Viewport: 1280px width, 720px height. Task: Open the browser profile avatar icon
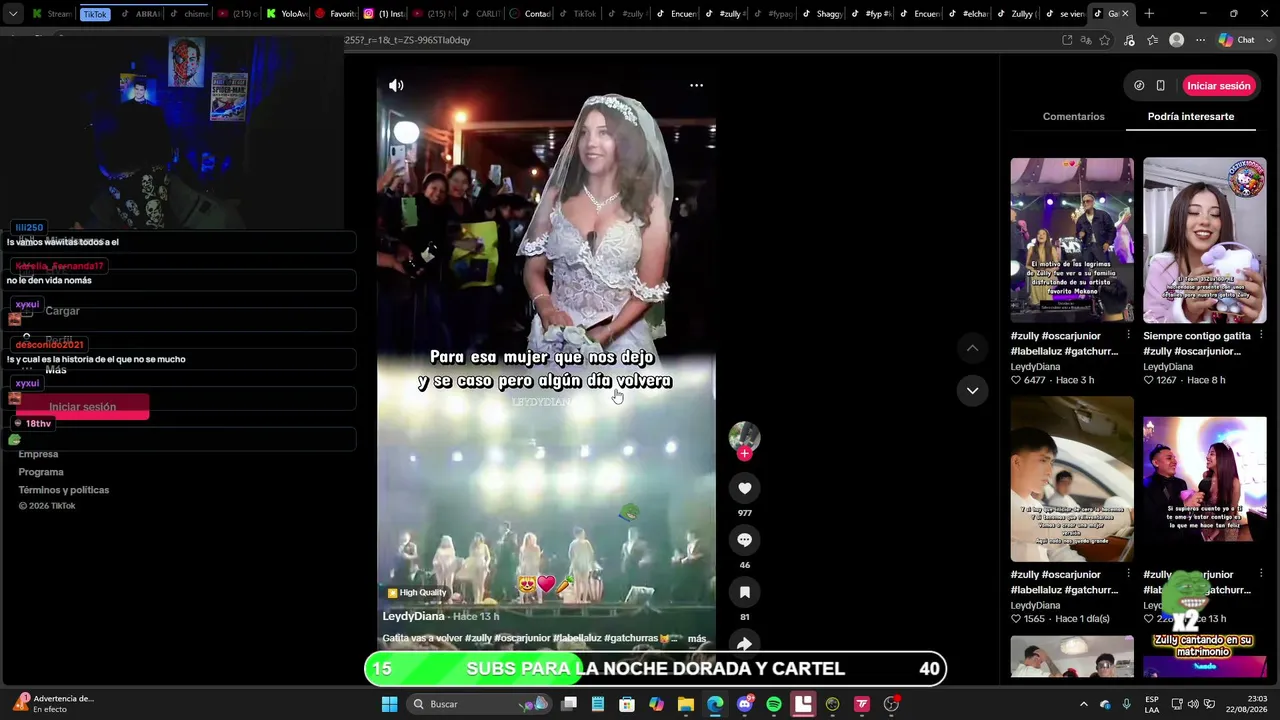coord(1177,40)
